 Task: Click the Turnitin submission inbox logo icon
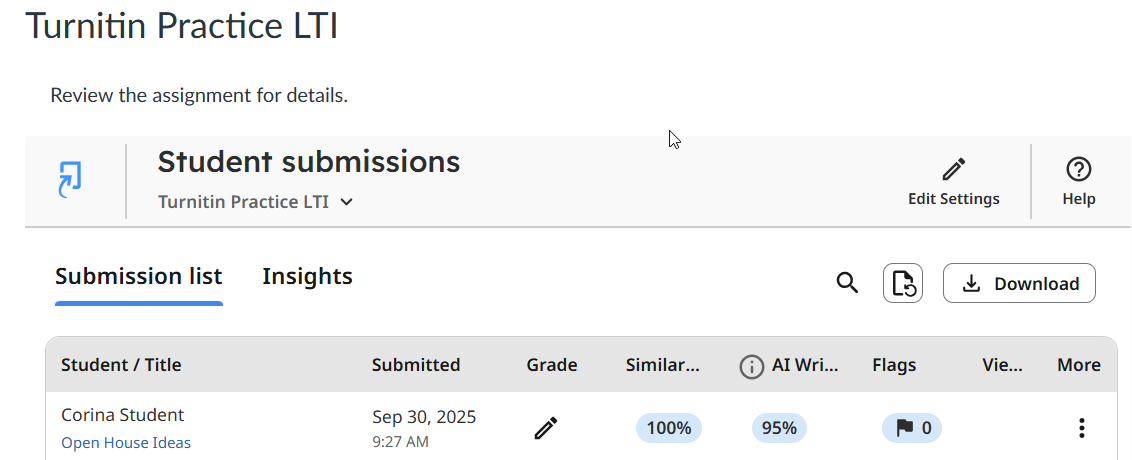click(x=69, y=180)
